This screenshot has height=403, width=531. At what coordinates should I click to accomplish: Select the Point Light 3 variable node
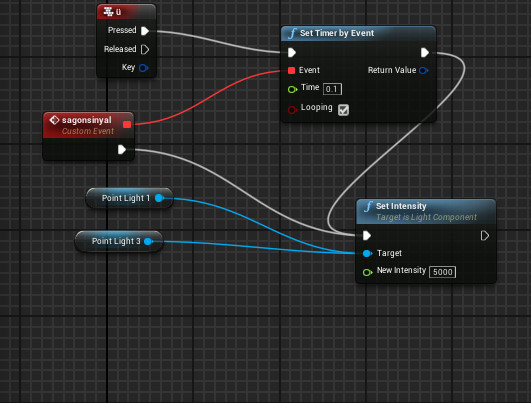tap(119, 241)
